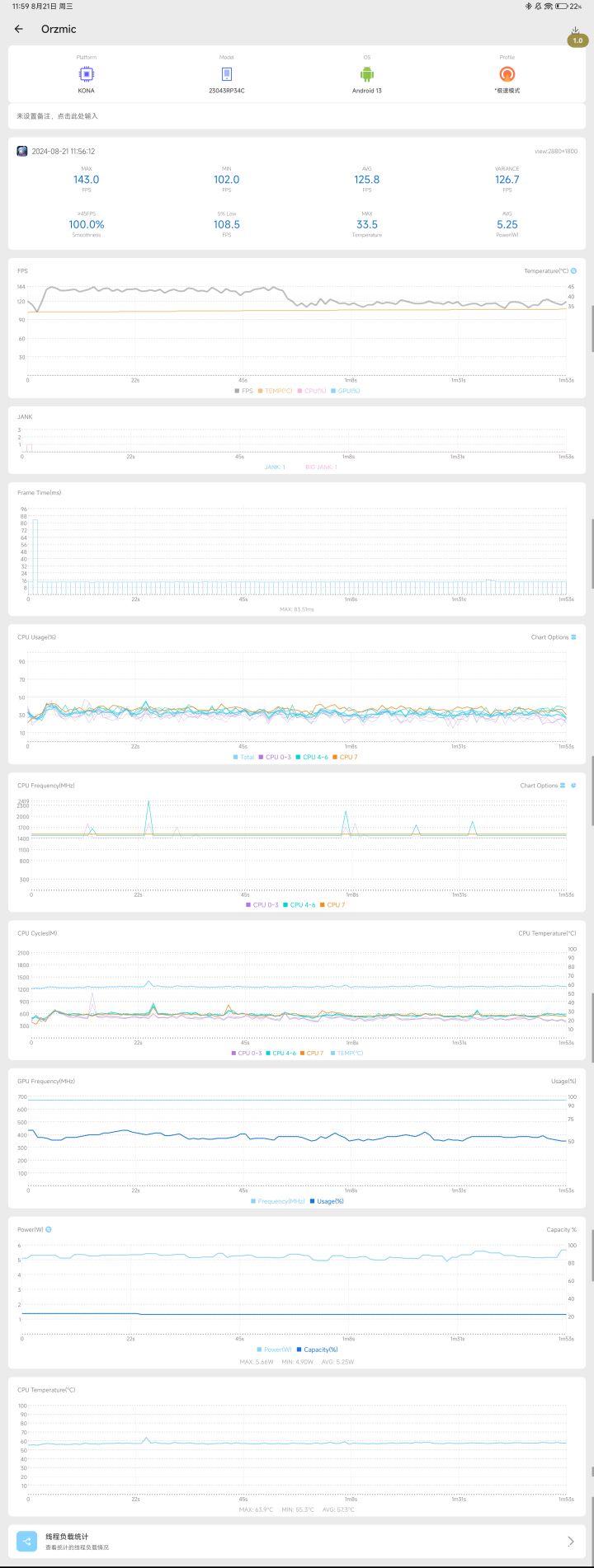Tap the info icon beside Power(W)
594x1568 pixels.
(x=49, y=1229)
